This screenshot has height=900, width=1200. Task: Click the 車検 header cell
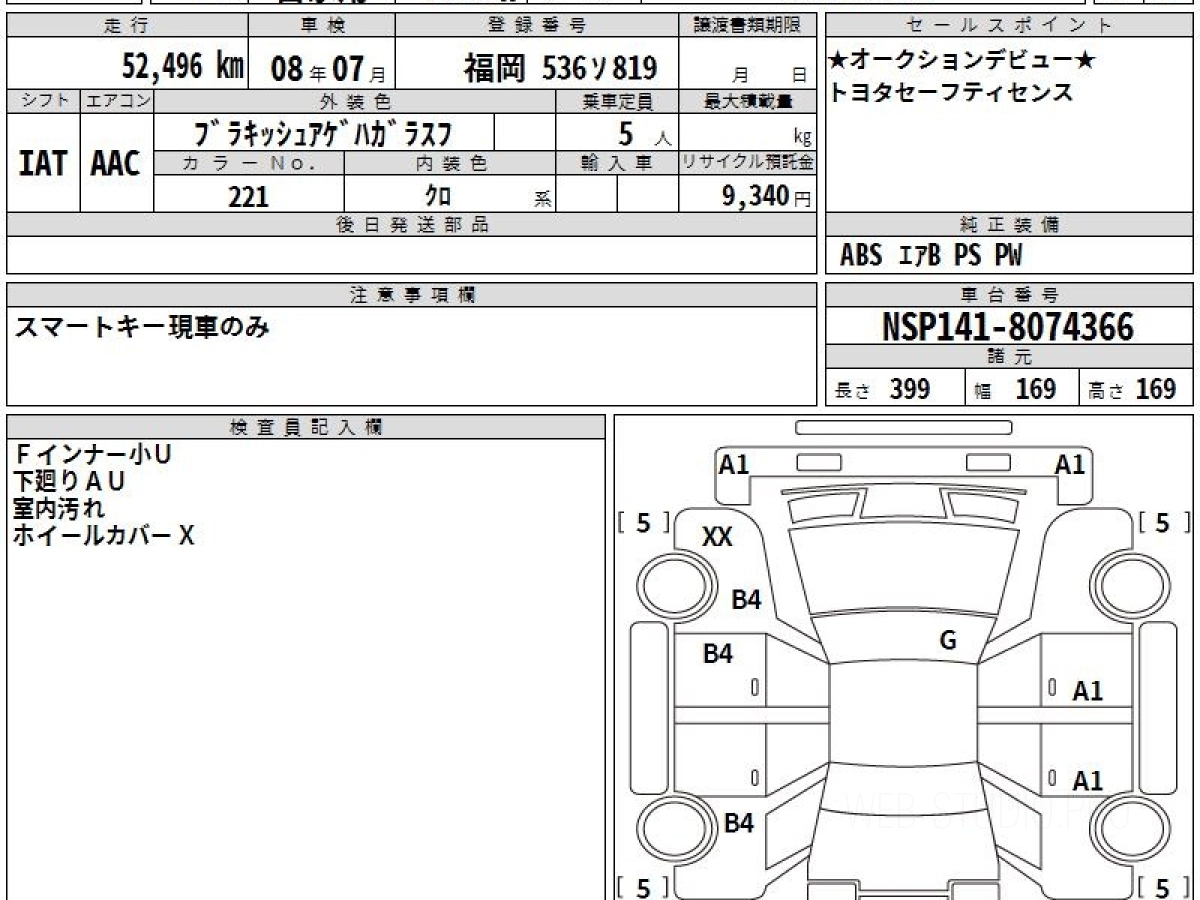click(321, 26)
